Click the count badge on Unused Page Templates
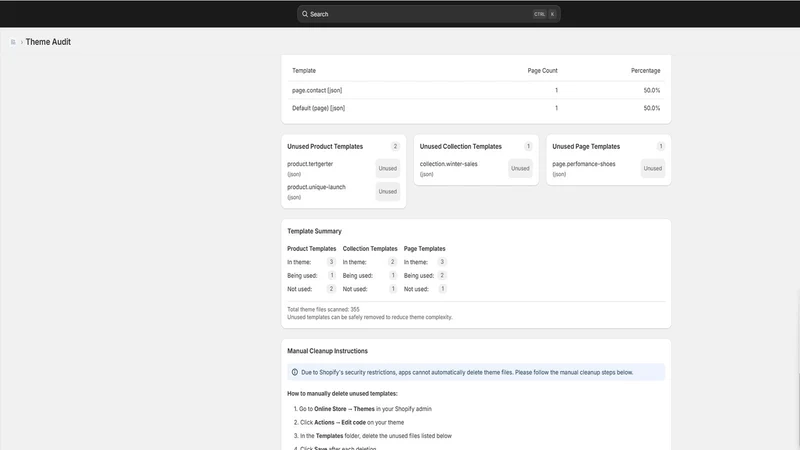The width and height of the screenshot is (800, 450). (661, 146)
